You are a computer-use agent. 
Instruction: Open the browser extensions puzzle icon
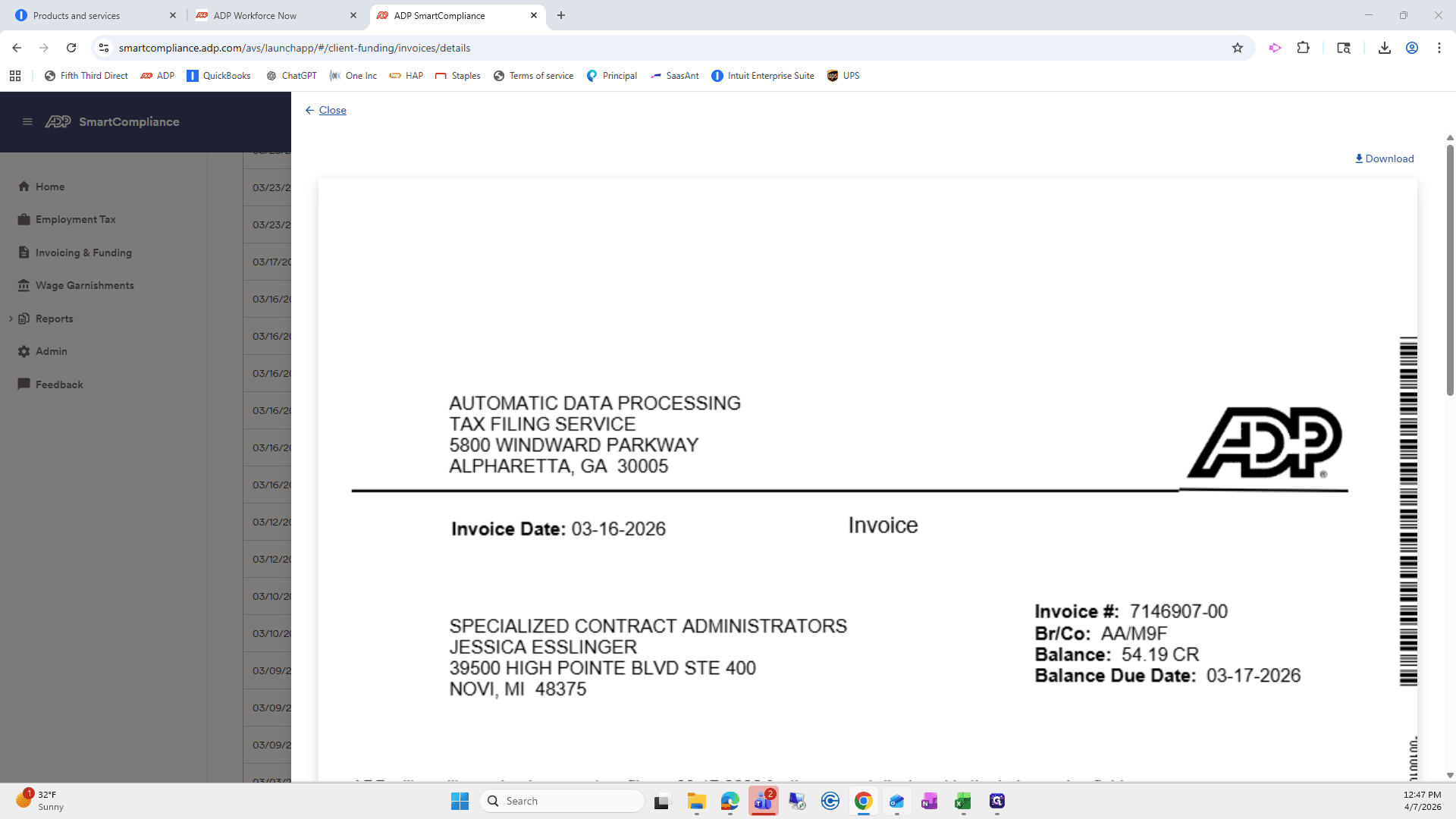coord(1303,48)
